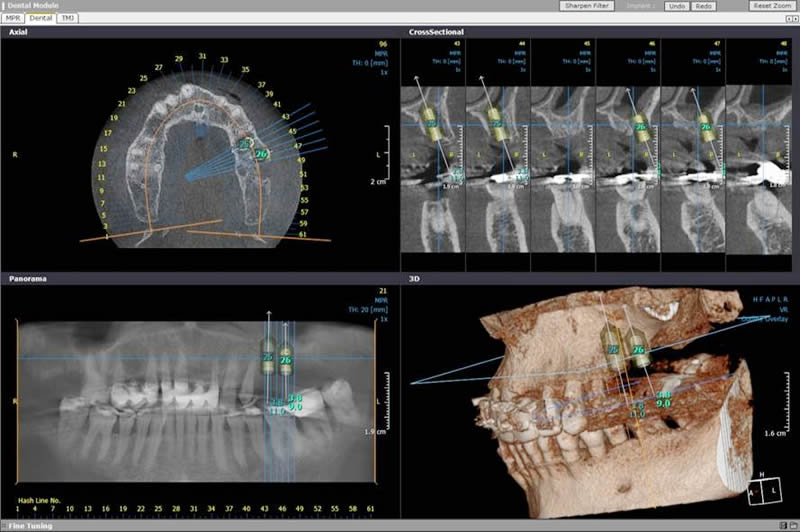This screenshot has height=532, width=800.
Task: Click the right tab-scroll arrow
Action: click(795, 18)
